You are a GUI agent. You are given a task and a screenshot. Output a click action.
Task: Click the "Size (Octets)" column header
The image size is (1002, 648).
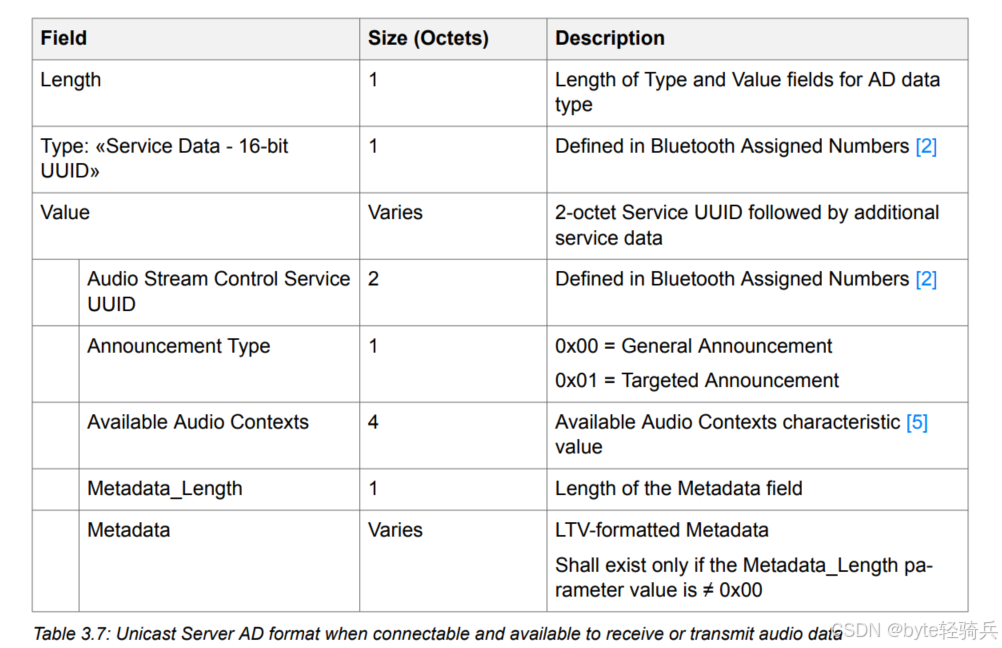[x=428, y=39]
